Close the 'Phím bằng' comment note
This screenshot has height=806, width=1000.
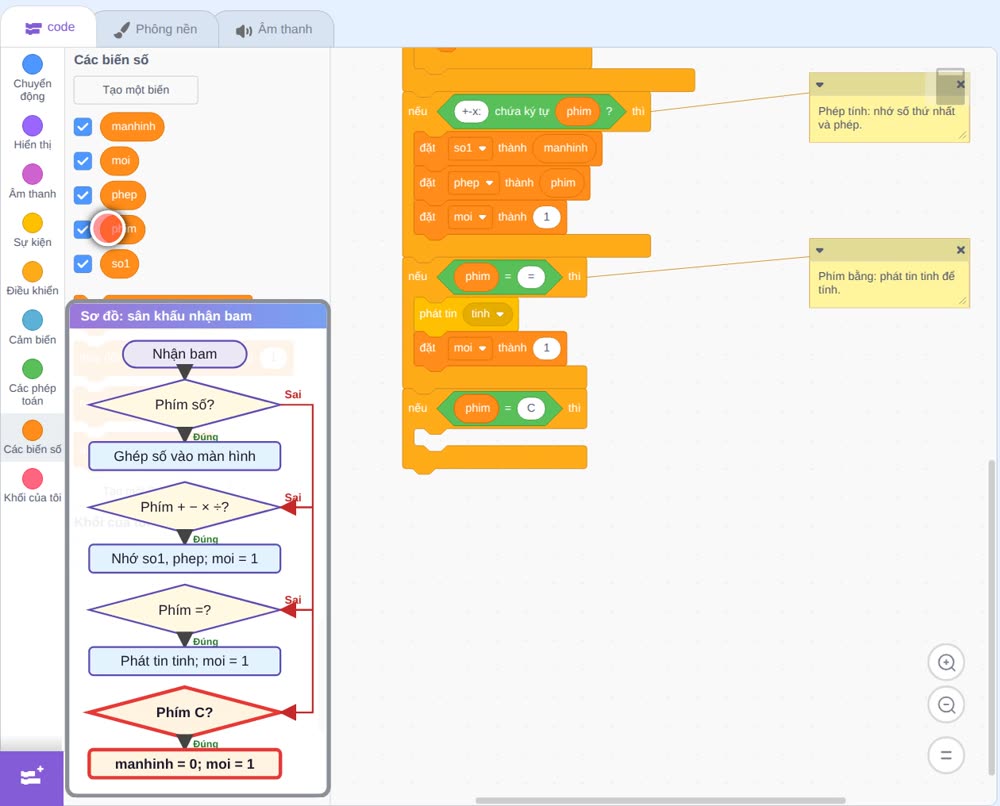[960, 250]
